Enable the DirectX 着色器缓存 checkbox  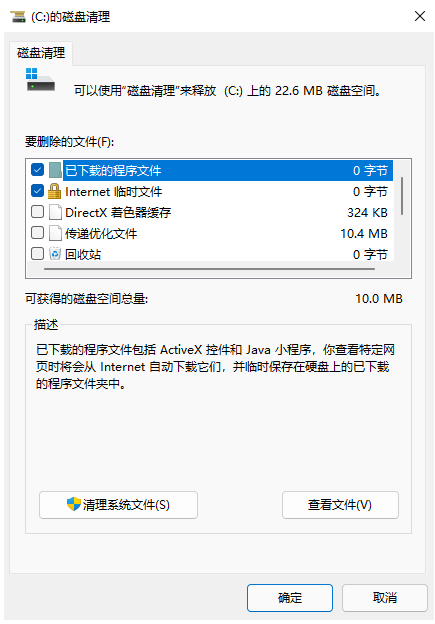tap(37, 212)
